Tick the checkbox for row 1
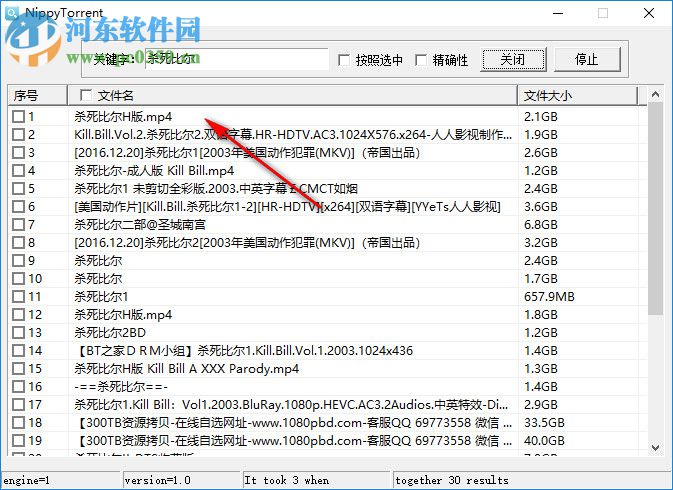Image resolution: width=673 pixels, height=490 pixels. pyautogui.click(x=18, y=117)
